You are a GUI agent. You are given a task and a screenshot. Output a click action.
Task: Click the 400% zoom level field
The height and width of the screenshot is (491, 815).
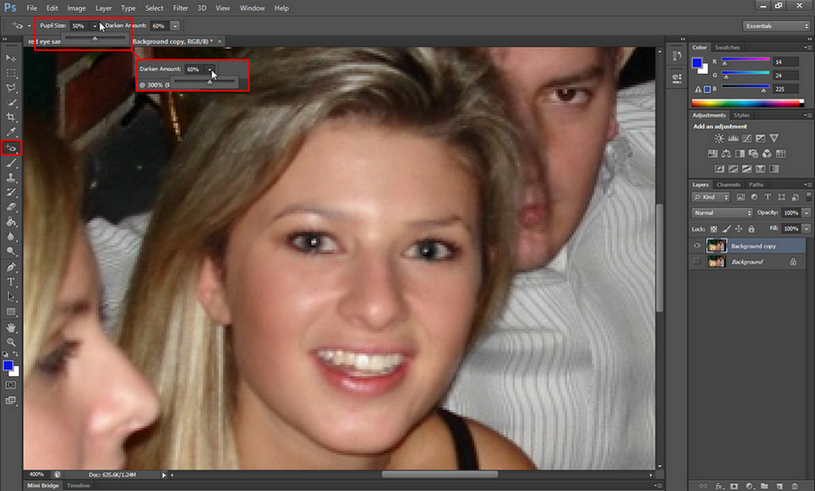(x=37, y=474)
